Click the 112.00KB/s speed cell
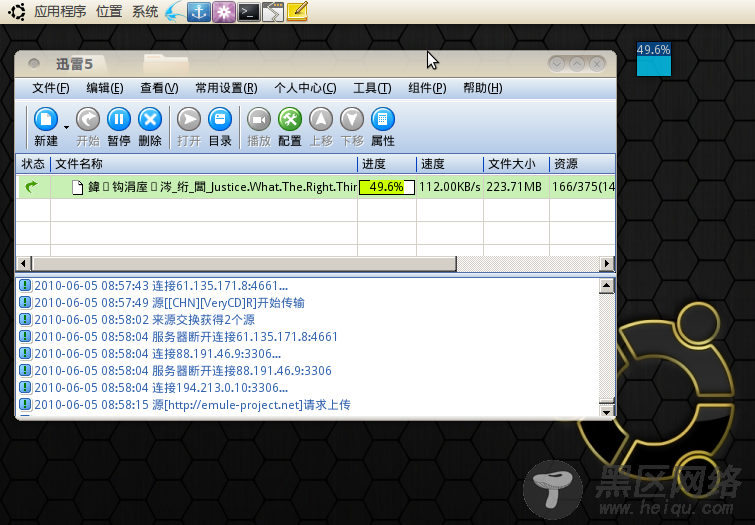This screenshot has width=755, height=525. point(450,187)
